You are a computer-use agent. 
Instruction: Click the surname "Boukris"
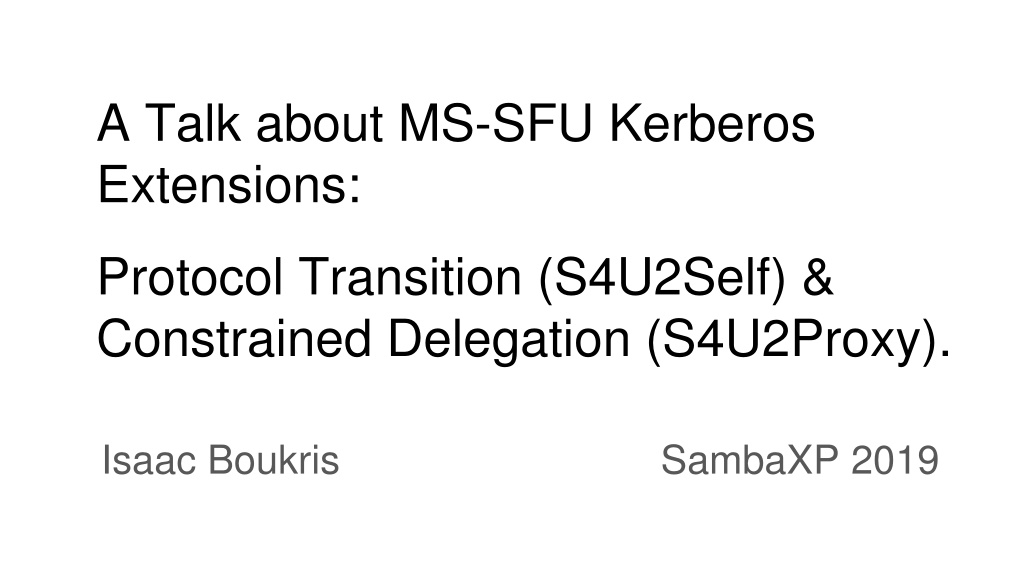[274, 460]
